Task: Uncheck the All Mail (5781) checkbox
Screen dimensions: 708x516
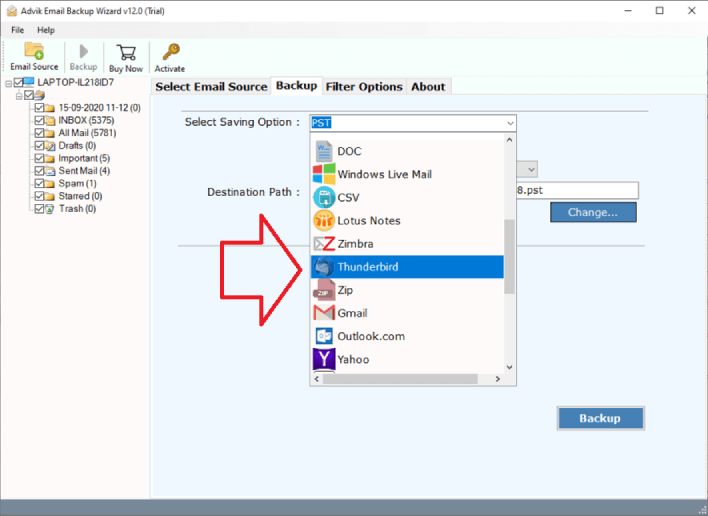Action: pos(39,133)
